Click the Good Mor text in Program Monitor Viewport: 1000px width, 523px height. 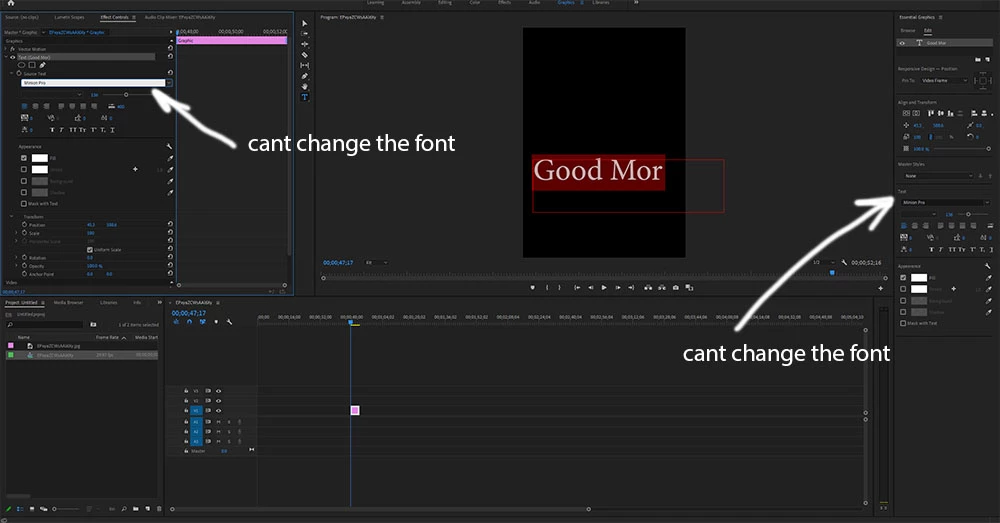[598, 170]
